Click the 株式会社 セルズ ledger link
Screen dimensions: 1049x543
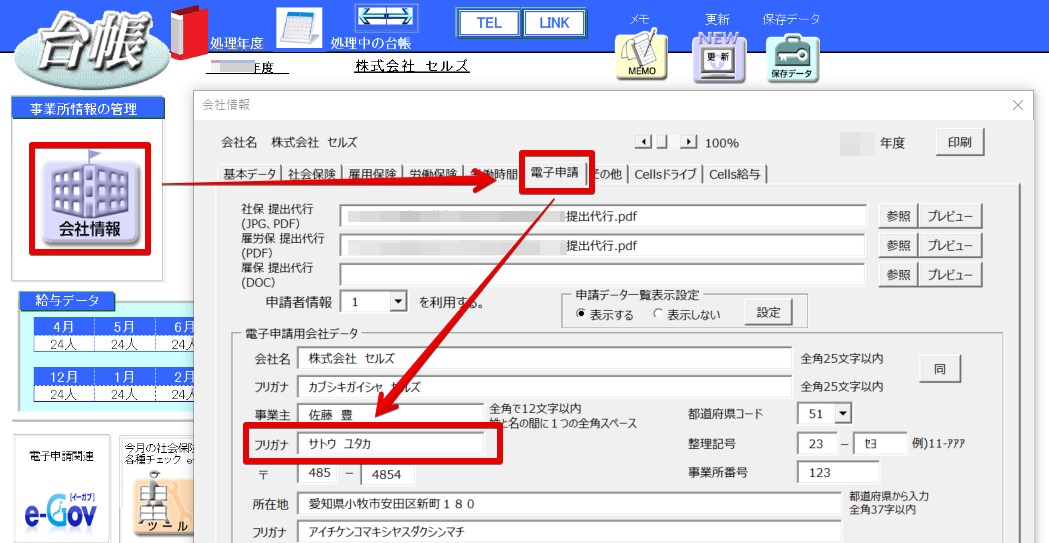point(412,66)
